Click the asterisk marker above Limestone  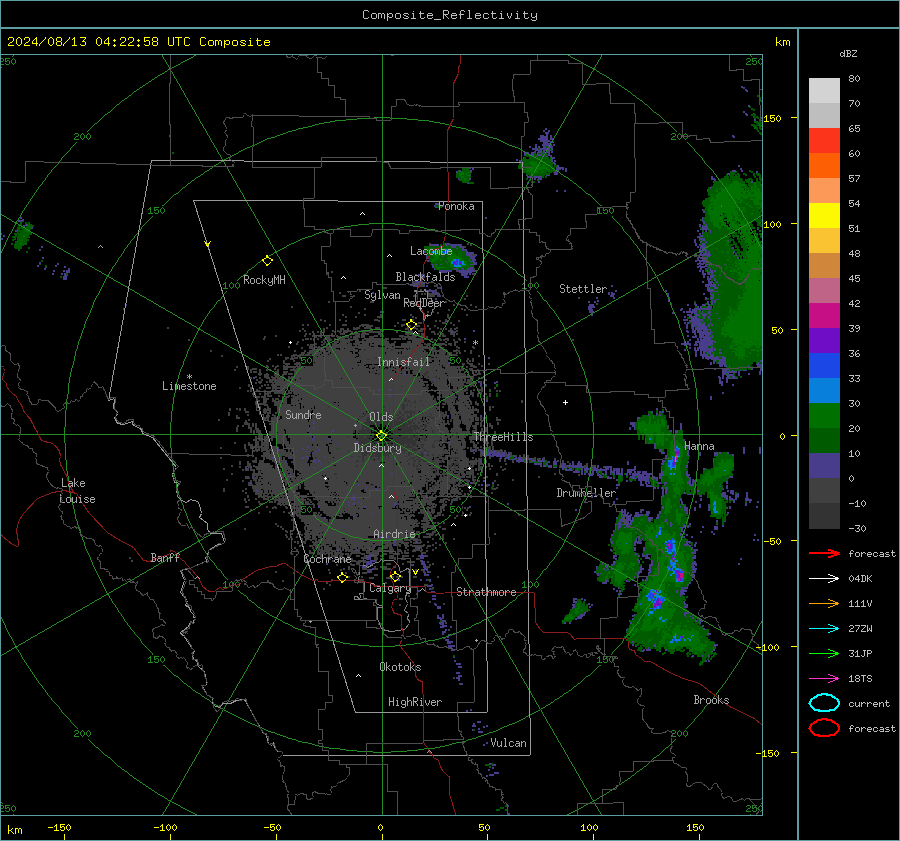pos(189,377)
